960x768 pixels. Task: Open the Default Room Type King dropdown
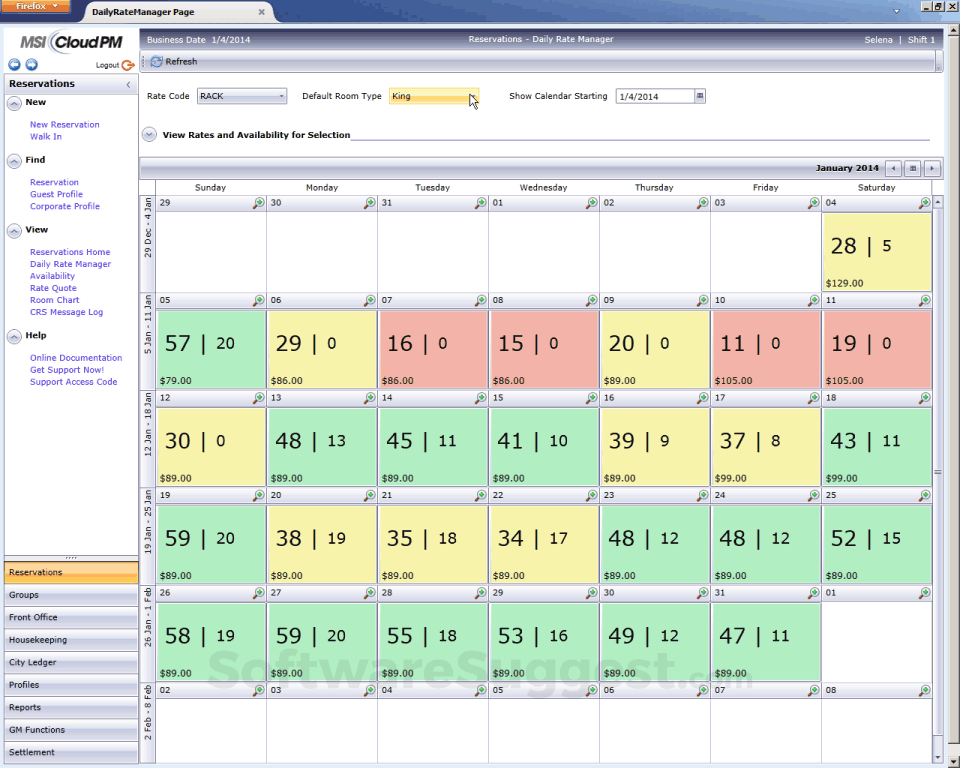pos(433,96)
